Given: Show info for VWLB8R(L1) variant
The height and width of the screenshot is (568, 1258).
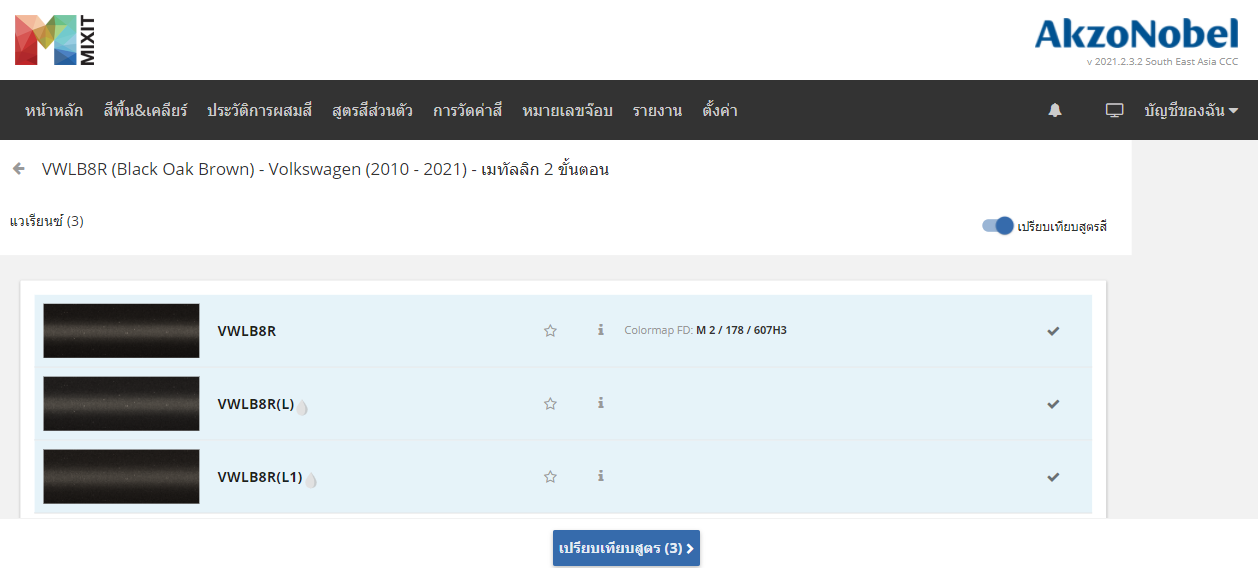Looking at the screenshot, I should tap(601, 476).
